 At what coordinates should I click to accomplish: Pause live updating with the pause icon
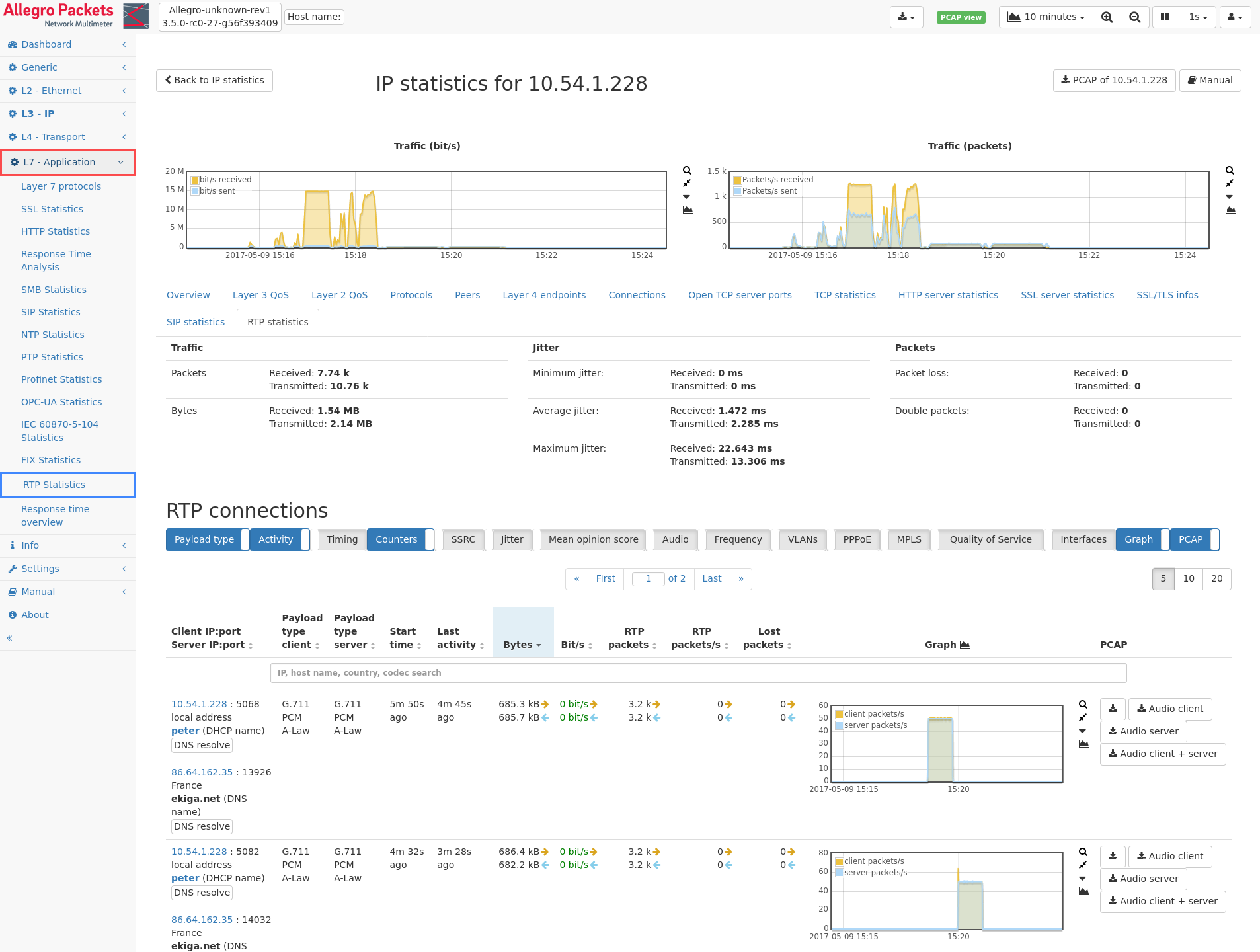point(1165,17)
